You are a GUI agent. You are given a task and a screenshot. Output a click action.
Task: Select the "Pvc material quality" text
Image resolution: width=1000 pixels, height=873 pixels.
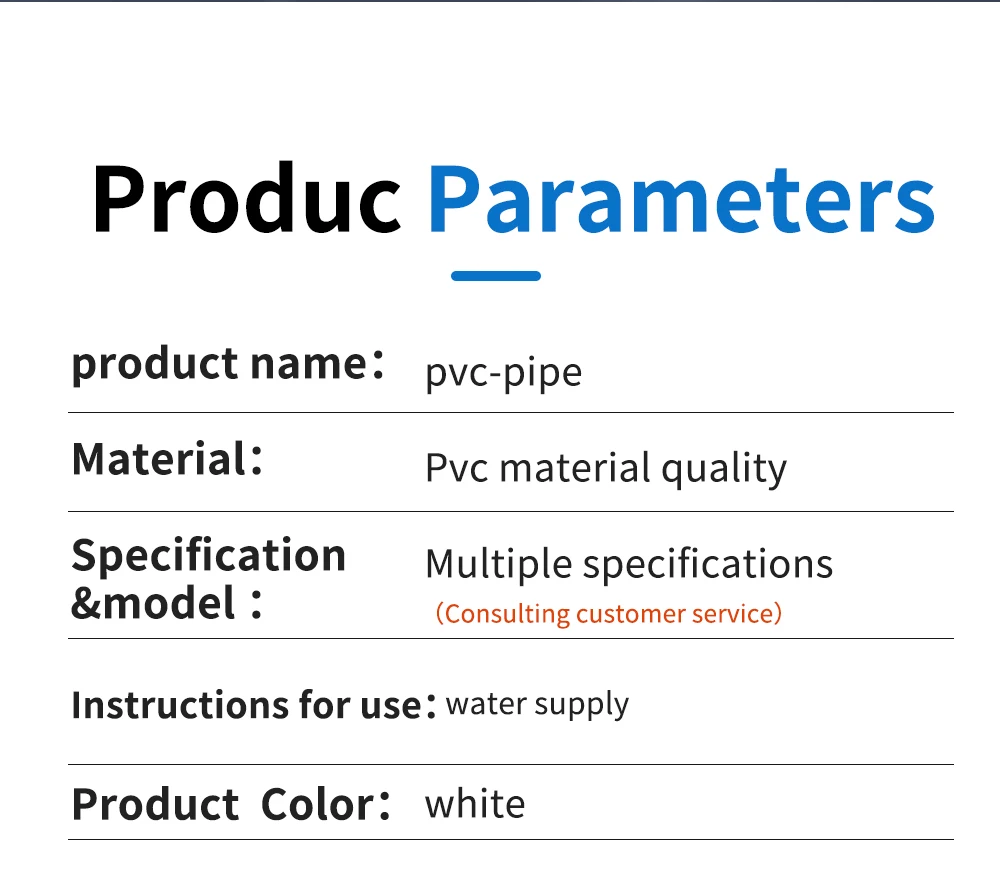pos(606,468)
